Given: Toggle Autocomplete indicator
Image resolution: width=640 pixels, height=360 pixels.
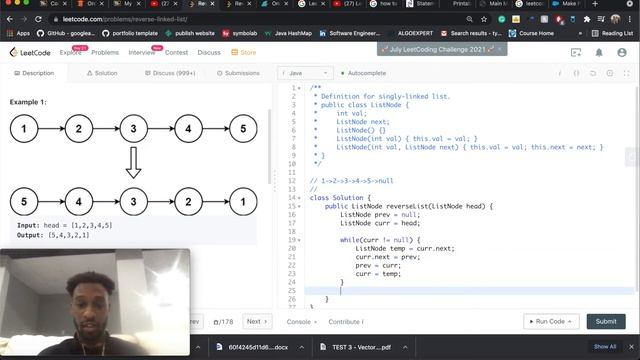Looking at the screenshot, I should [363, 73].
